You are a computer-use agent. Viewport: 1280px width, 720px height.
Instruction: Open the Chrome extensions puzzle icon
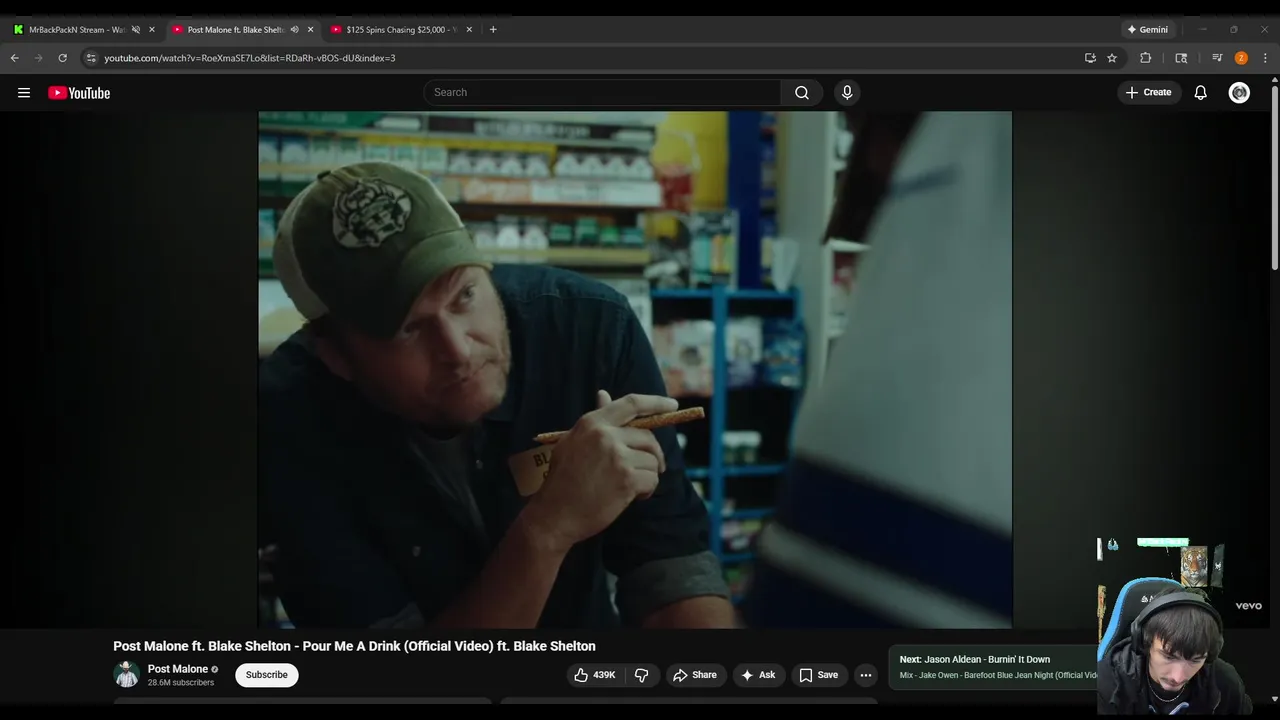coord(1146,58)
